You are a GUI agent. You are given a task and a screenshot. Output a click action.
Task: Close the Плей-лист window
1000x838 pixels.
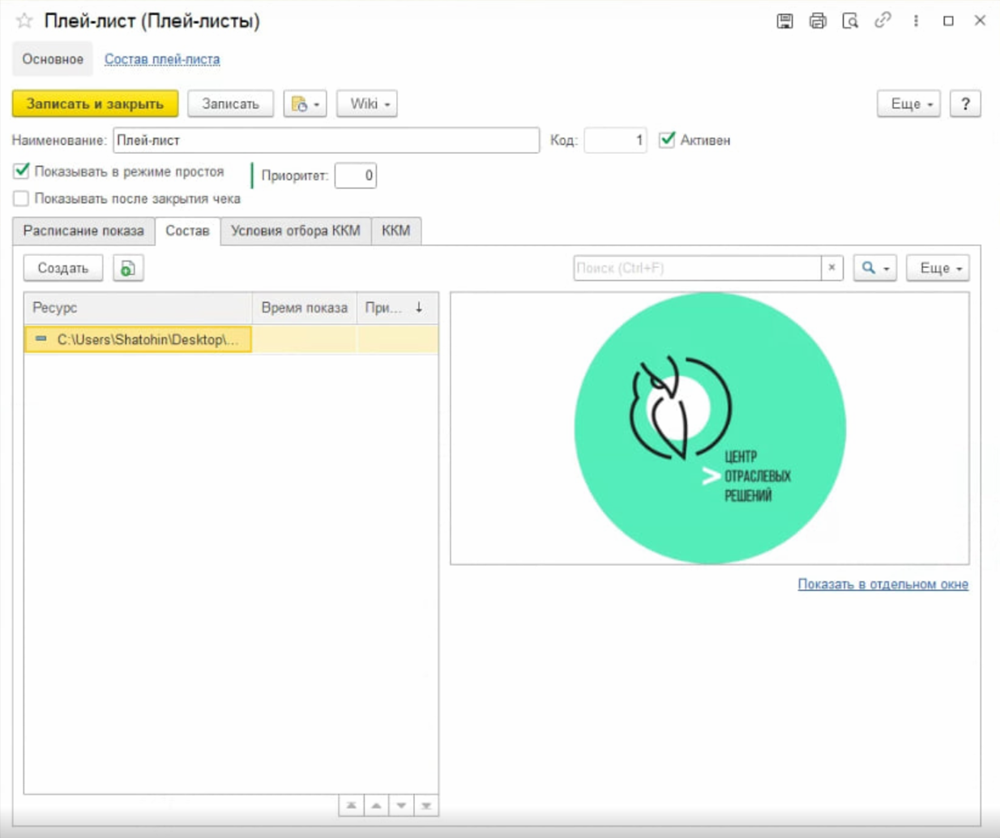tap(980, 21)
